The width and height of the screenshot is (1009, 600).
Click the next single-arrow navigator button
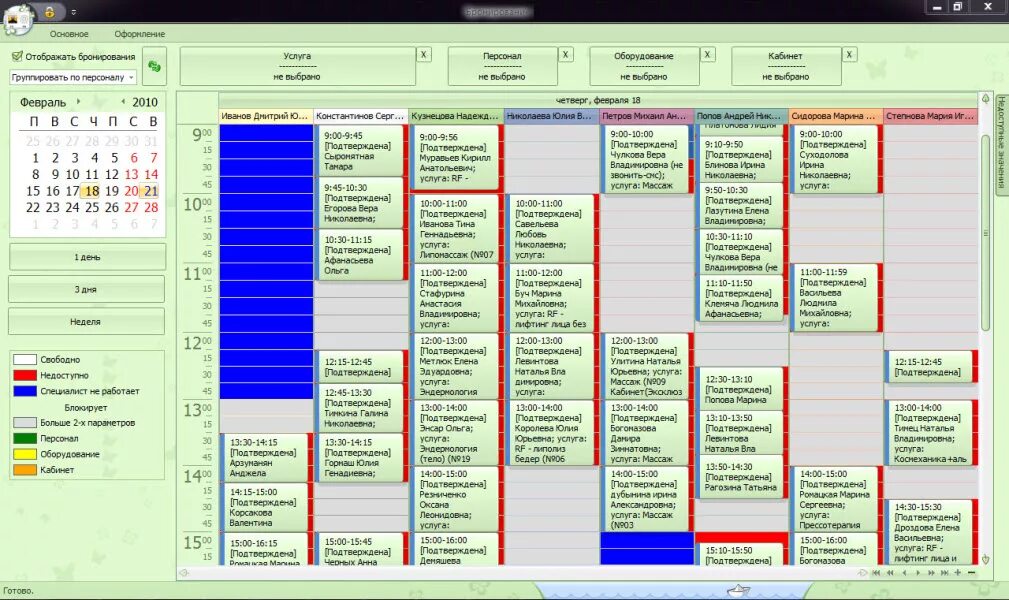point(918,572)
